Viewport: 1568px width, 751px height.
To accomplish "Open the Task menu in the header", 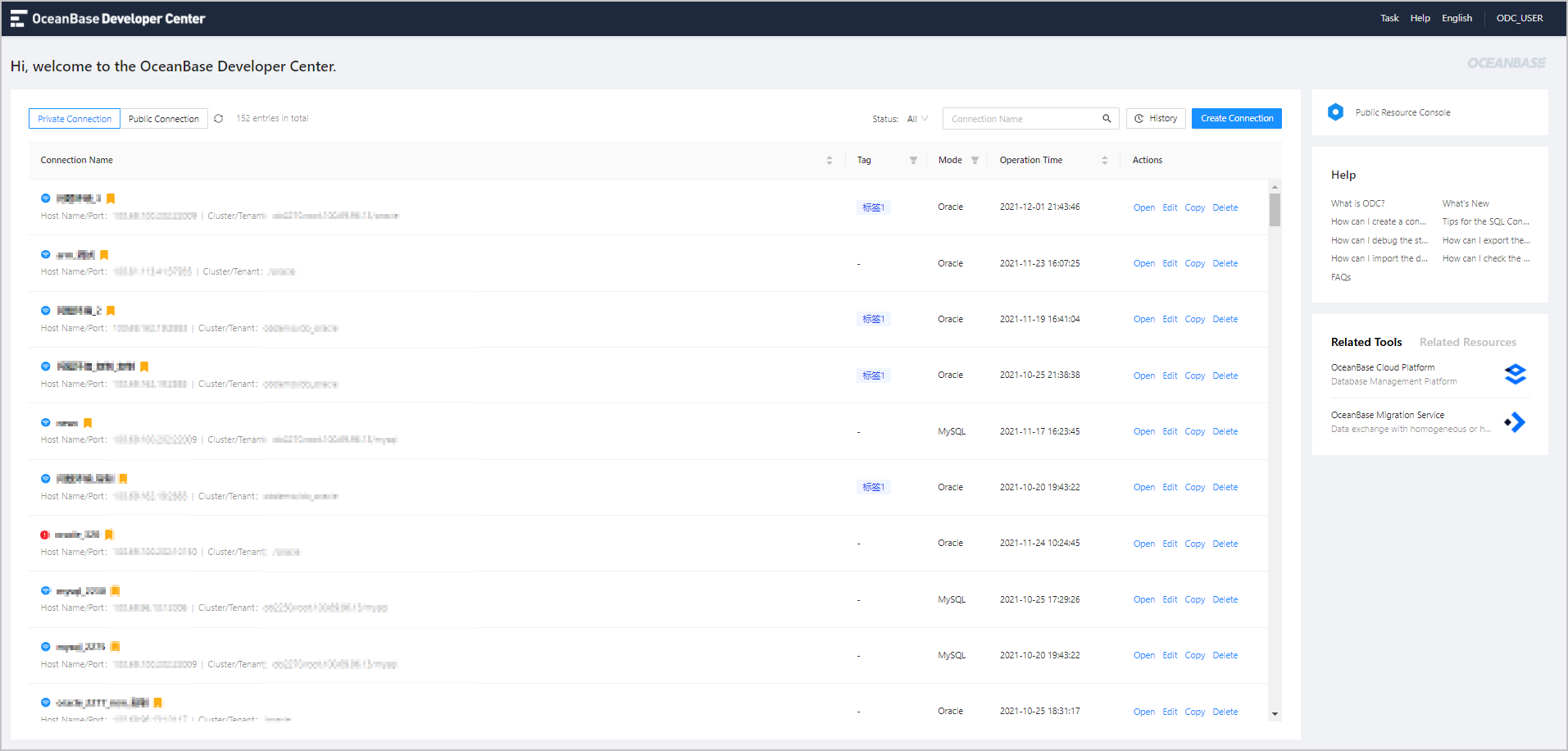I will (x=1389, y=18).
